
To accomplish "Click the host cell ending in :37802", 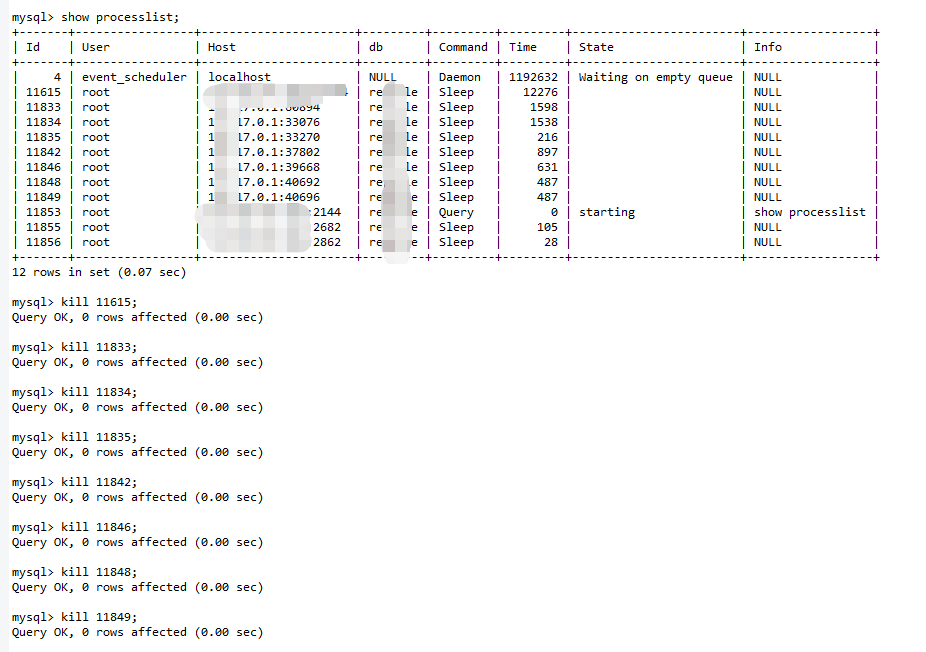I will (x=264, y=152).
